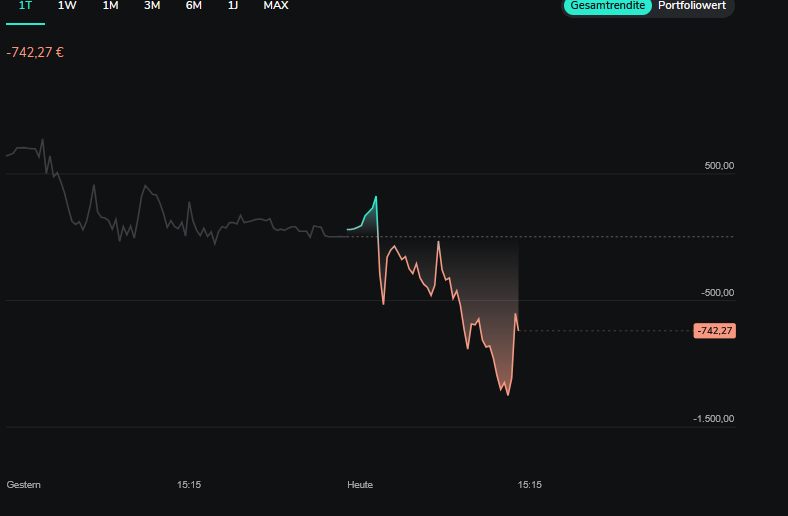Click the Heute time axis label
The image size is (788, 516).
pyautogui.click(x=360, y=485)
